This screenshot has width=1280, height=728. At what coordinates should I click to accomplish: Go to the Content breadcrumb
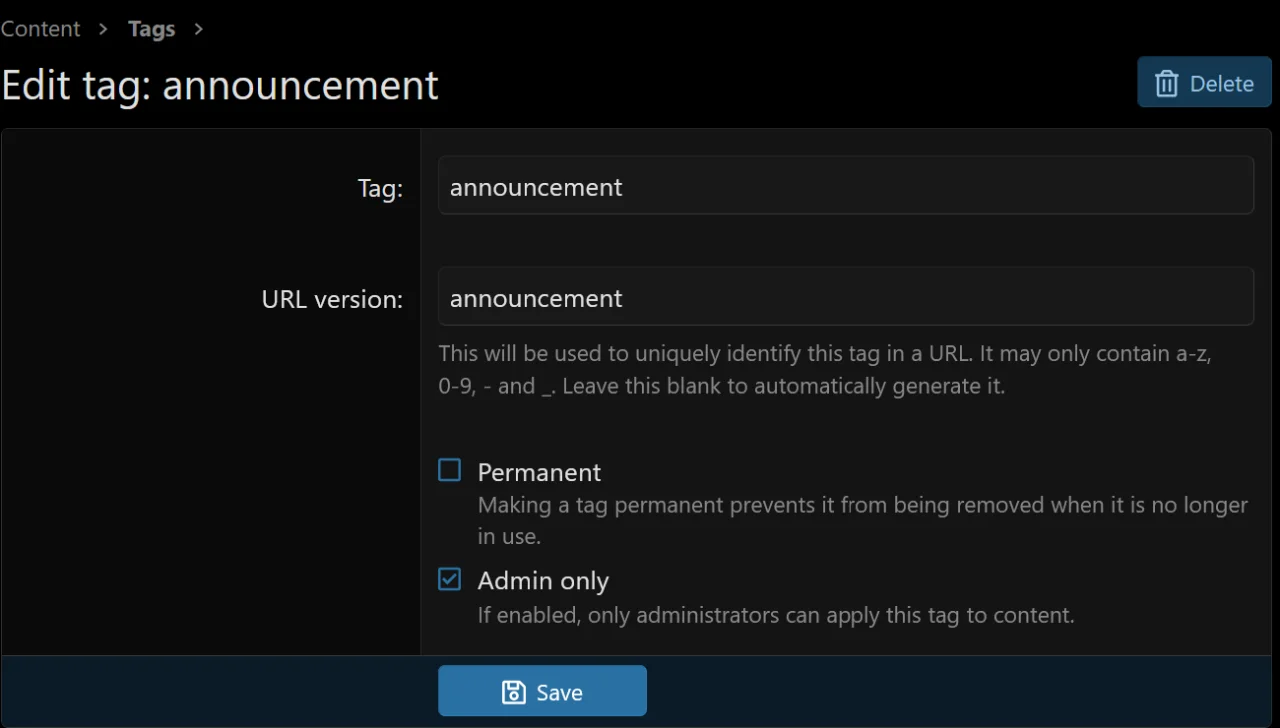(40, 29)
